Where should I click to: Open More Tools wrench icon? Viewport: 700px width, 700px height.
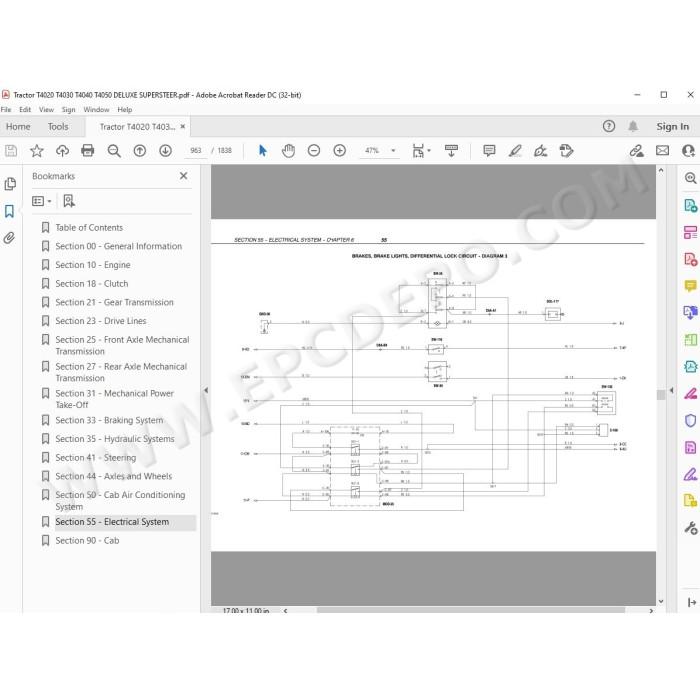tap(690, 528)
